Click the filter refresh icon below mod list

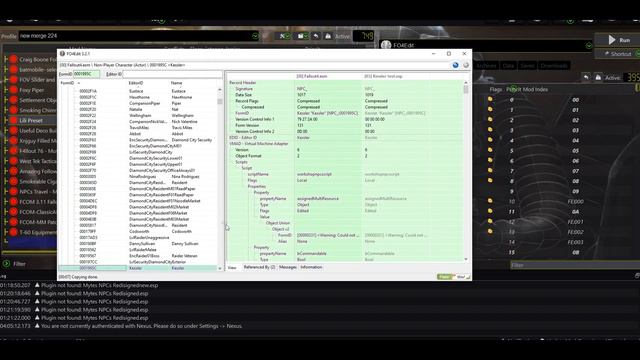pyautogui.click(x=6, y=264)
